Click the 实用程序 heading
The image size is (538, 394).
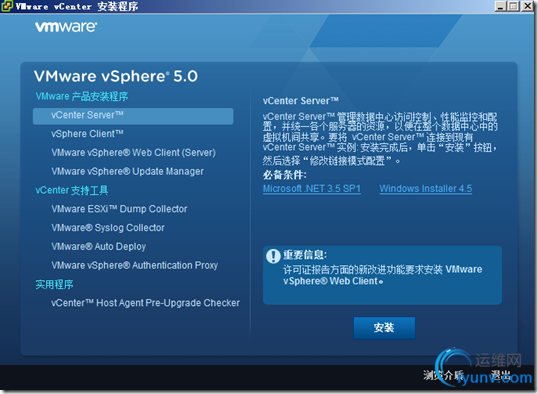click(x=54, y=285)
